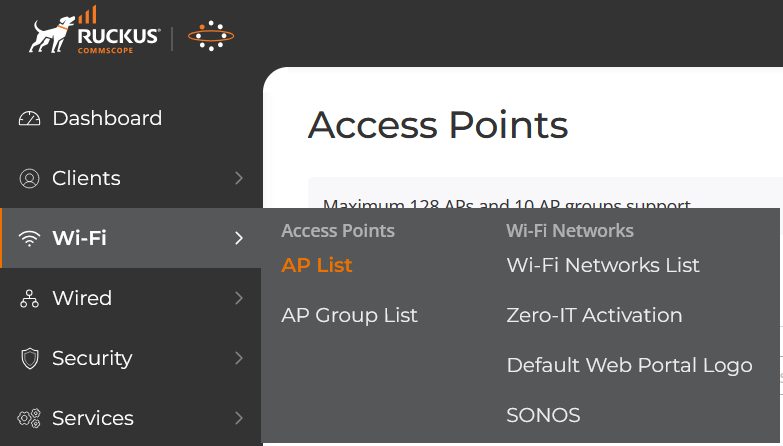Navigate to Dashboard in sidebar
The width and height of the screenshot is (783, 446).
point(106,118)
